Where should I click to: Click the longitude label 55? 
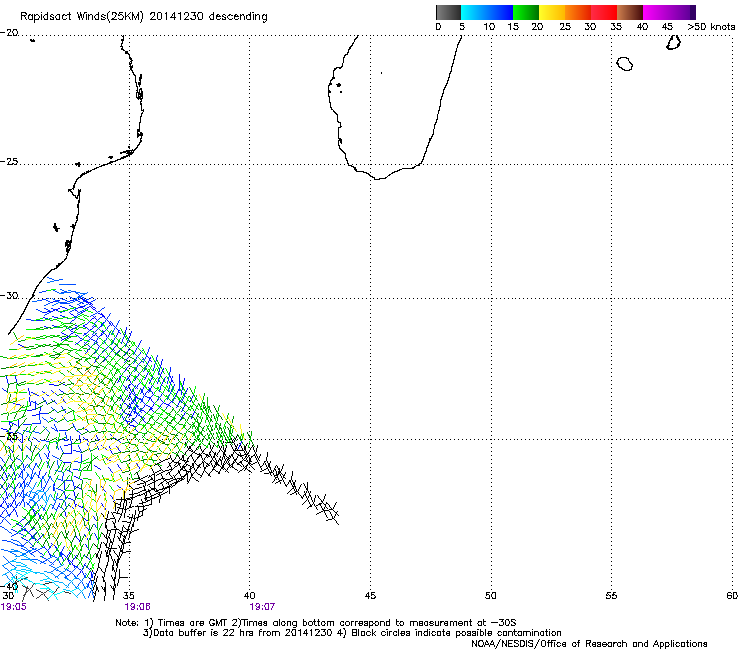(x=611, y=596)
